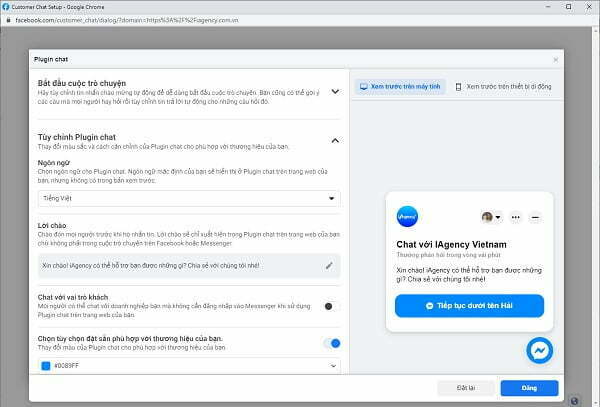This screenshot has width=600, height=407.
Task: Edit the greeting message with pencil icon
Action: 329,265
